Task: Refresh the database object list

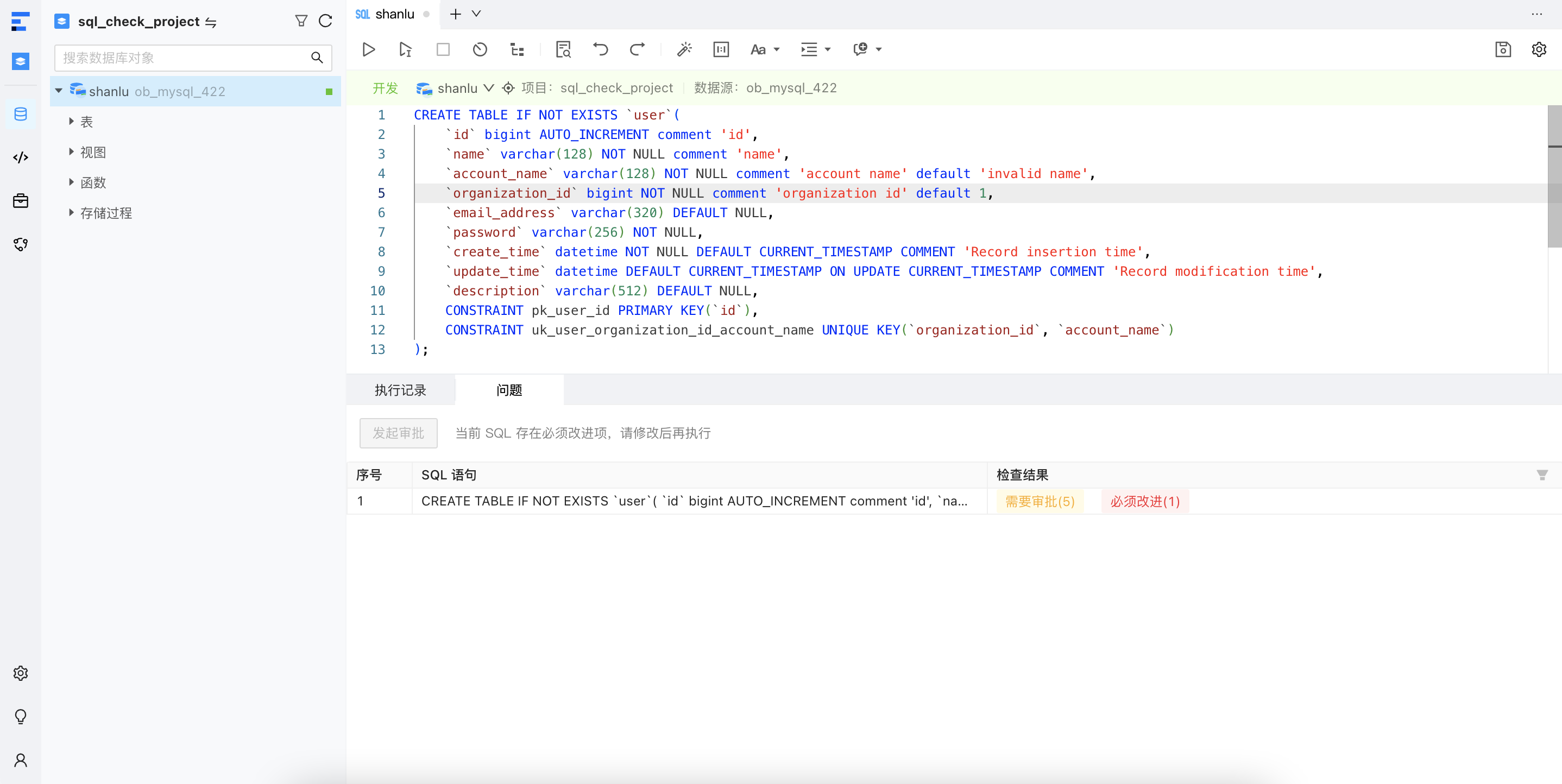Action: click(x=325, y=21)
